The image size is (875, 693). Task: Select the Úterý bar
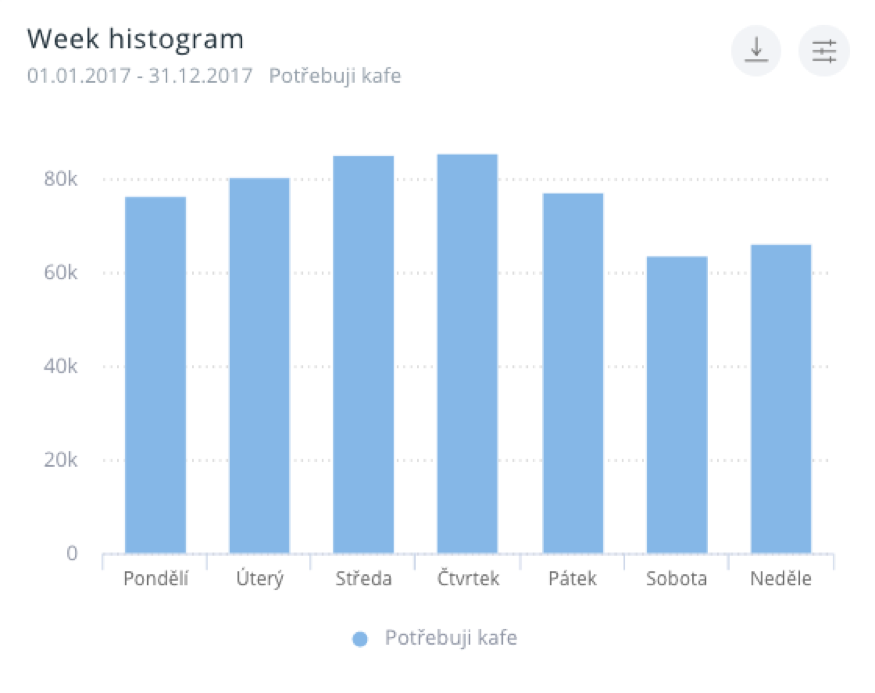(x=259, y=366)
